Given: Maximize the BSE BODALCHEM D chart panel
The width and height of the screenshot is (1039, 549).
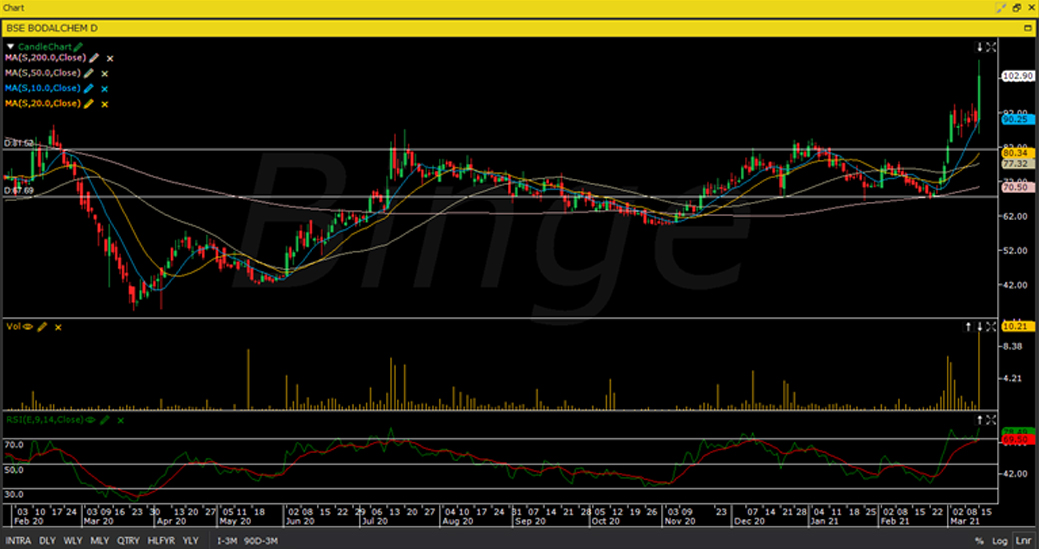Looking at the screenshot, I should click(1028, 28).
